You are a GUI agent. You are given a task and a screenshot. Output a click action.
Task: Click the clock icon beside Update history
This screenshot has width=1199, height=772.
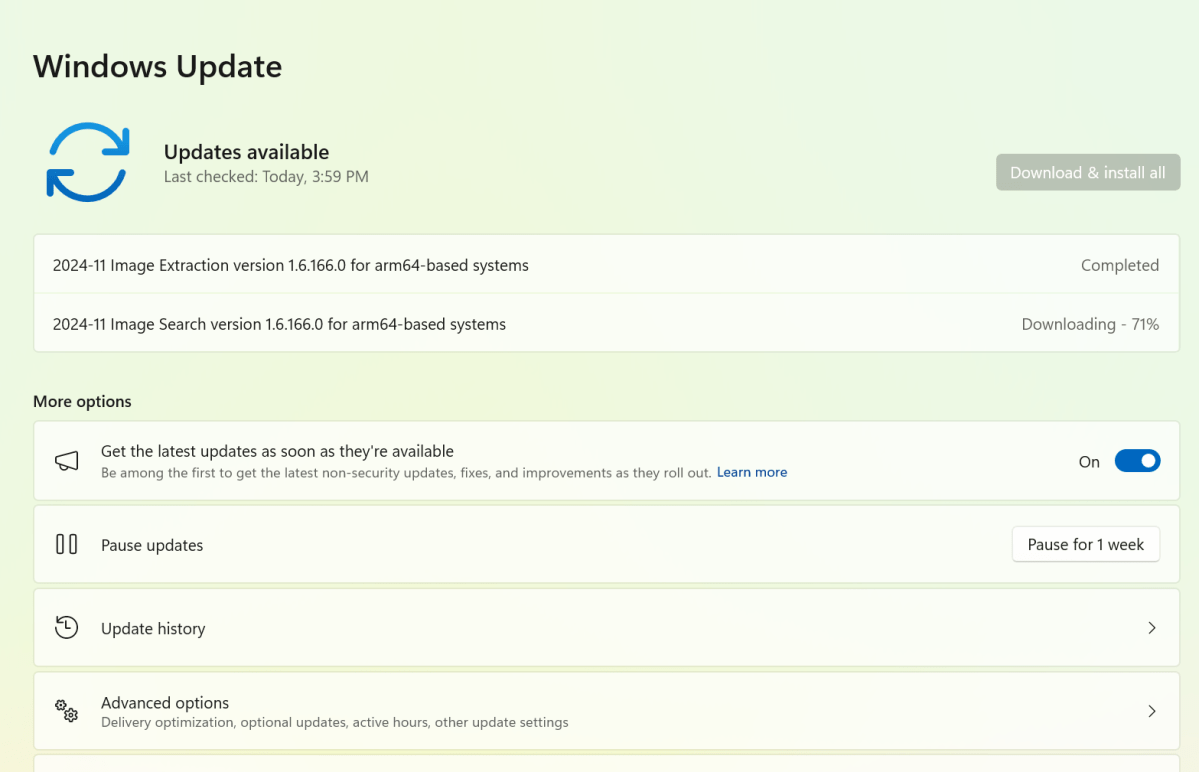pyautogui.click(x=66, y=627)
